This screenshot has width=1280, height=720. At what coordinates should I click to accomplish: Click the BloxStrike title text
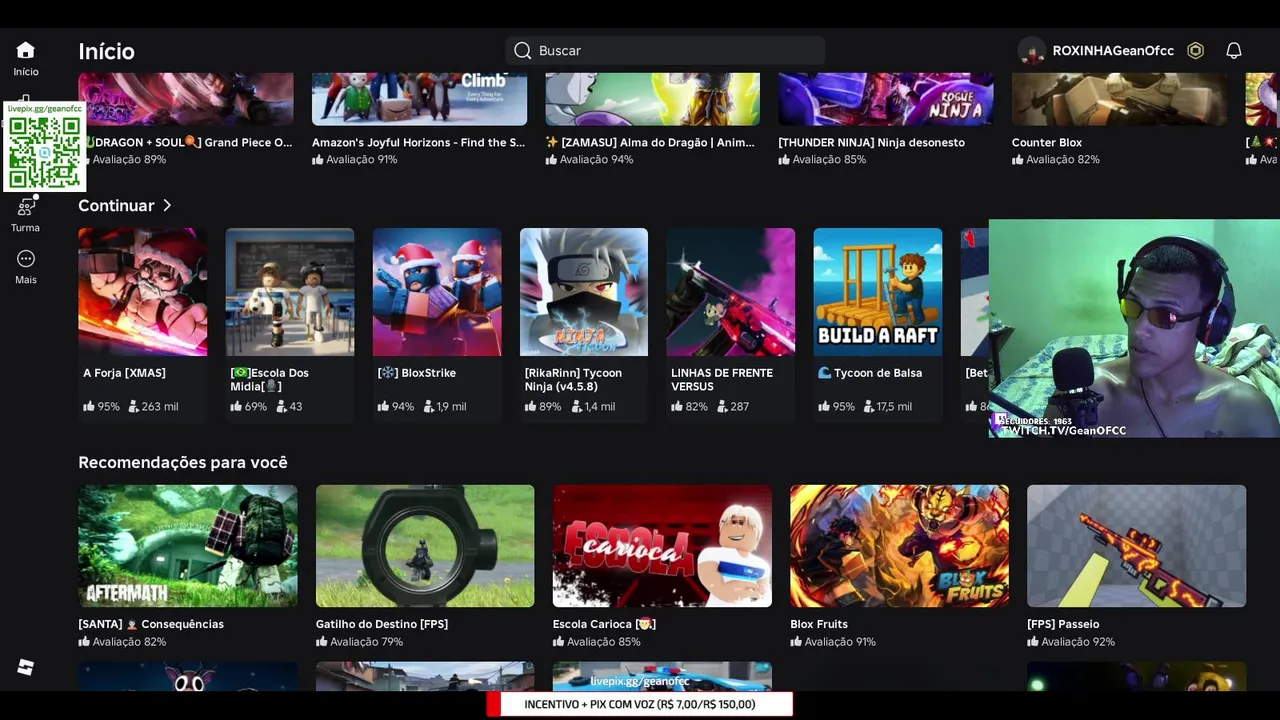[417, 373]
